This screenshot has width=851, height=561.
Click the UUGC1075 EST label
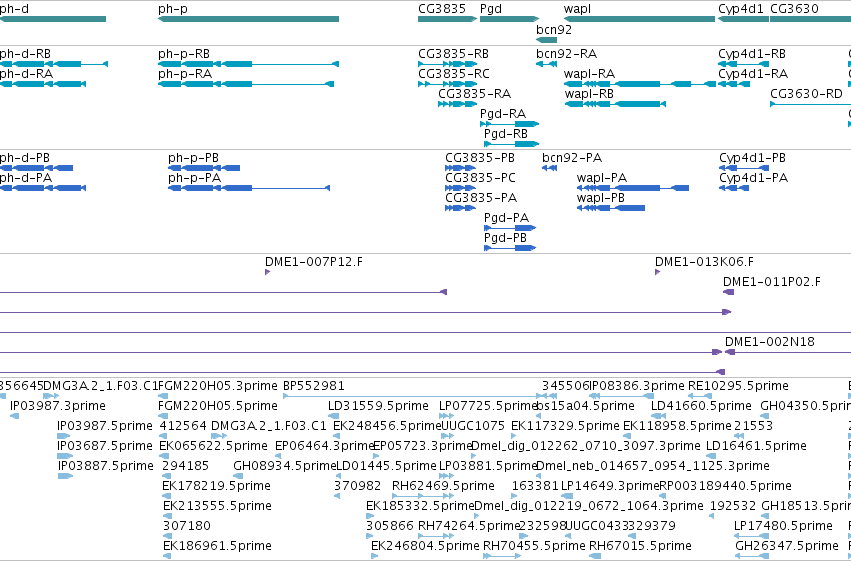point(472,426)
